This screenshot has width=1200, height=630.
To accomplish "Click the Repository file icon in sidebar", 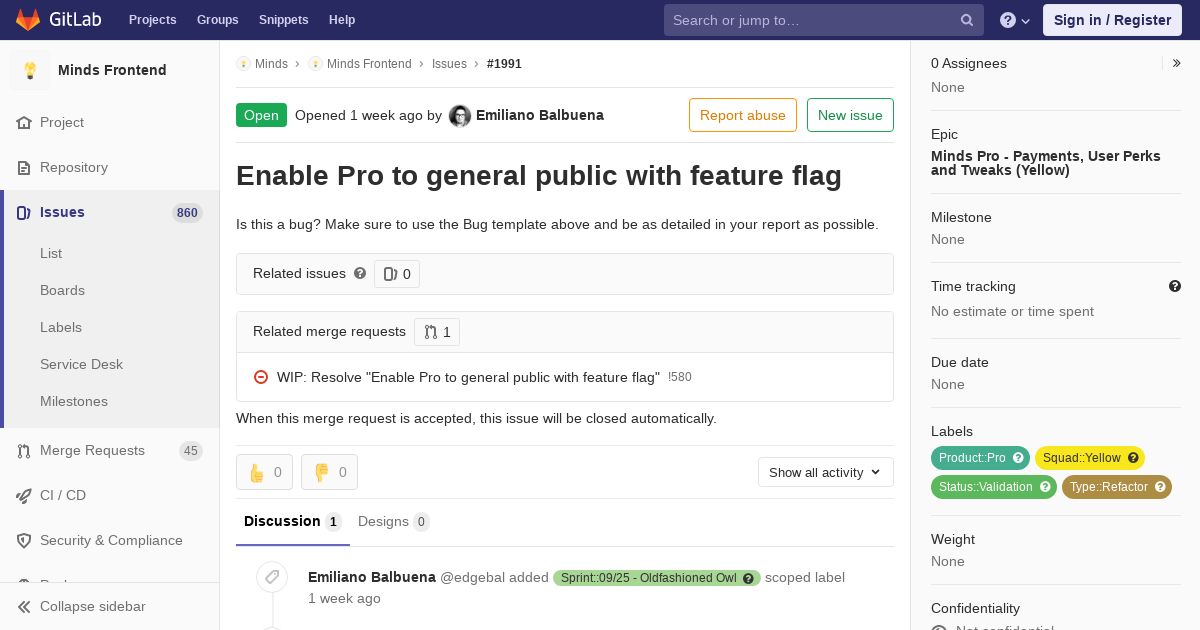I will (24, 167).
